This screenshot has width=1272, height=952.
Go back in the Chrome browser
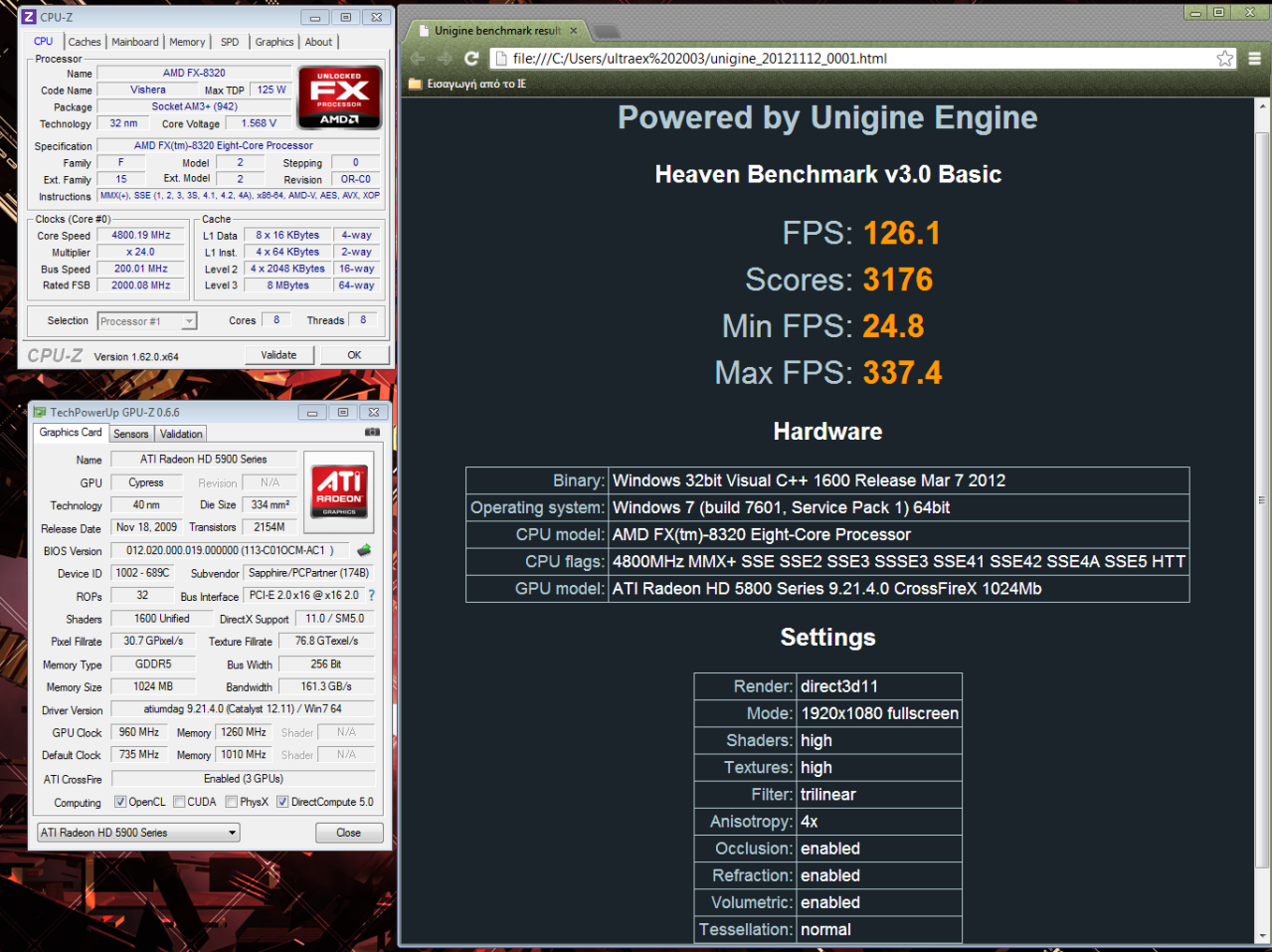(x=418, y=59)
